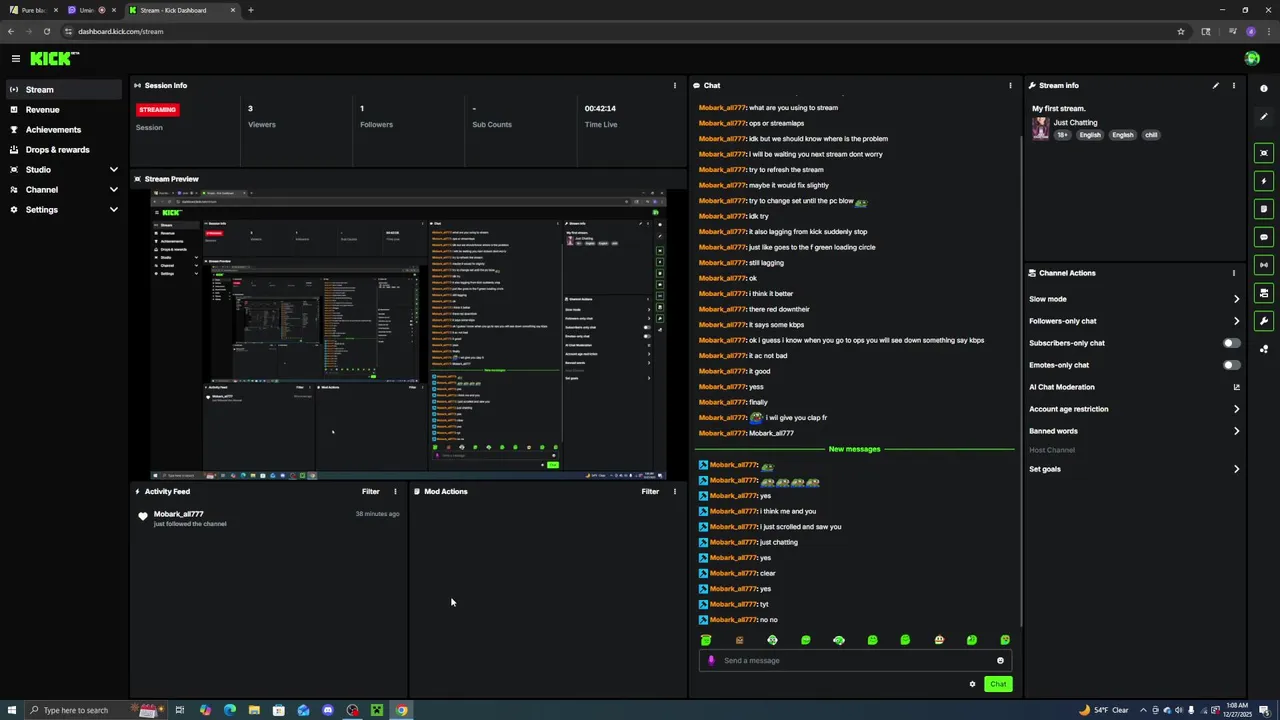Click the stream preview thumbnail

[409, 334]
